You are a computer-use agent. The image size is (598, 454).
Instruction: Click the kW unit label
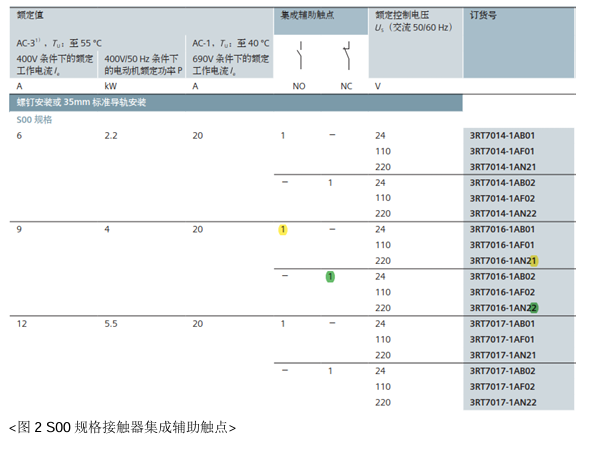pos(111,86)
